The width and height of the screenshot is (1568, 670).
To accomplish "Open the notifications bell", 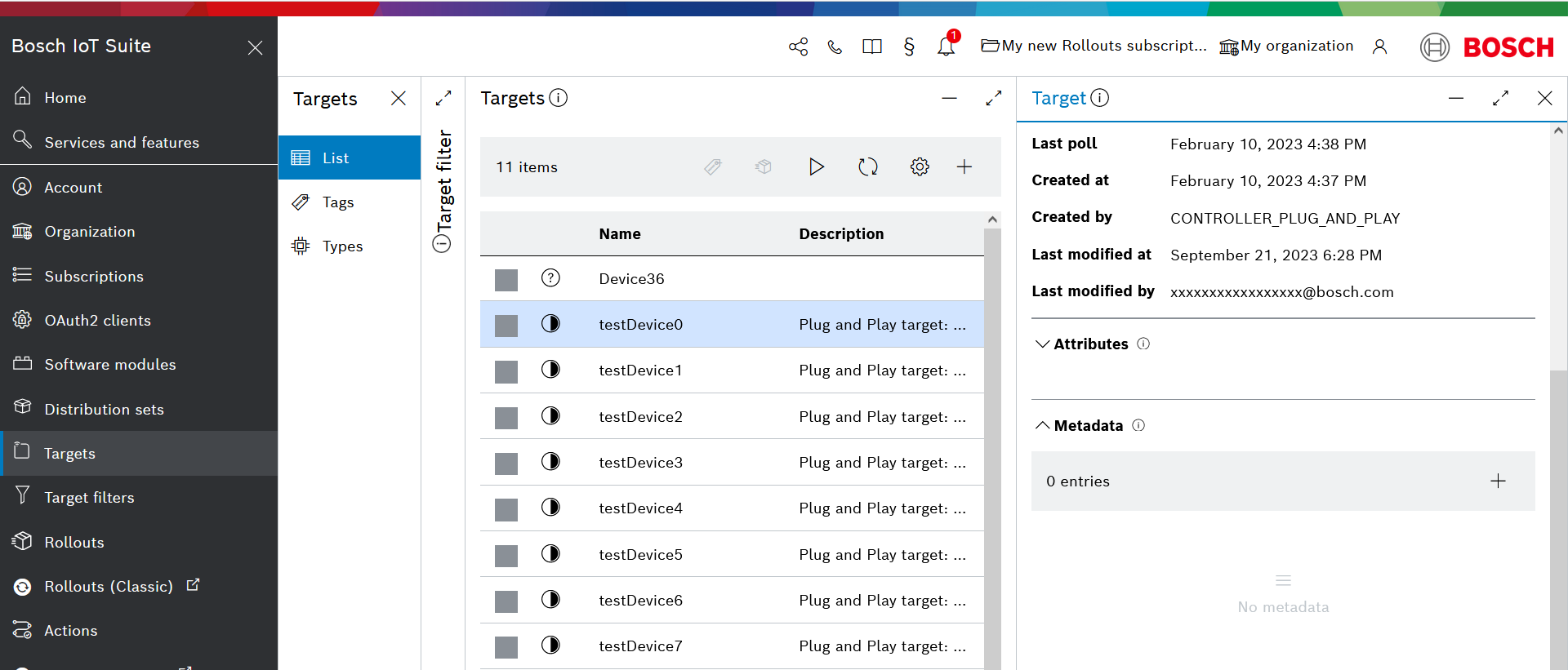I will pyautogui.click(x=946, y=47).
